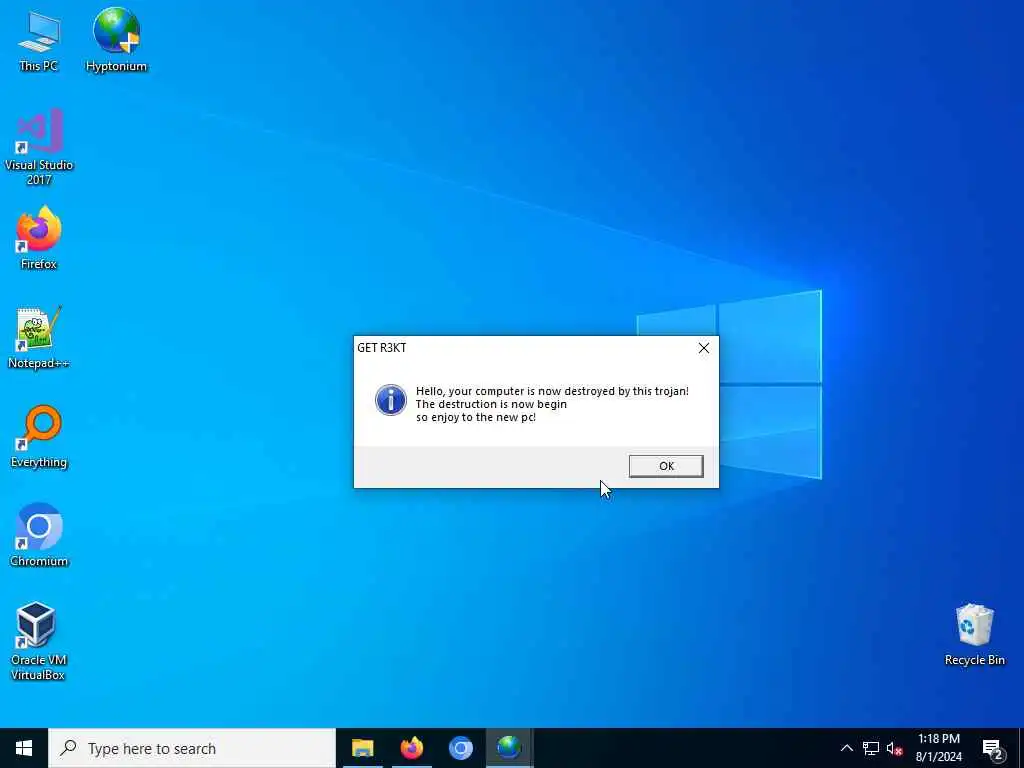This screenshot has height=768, width=1024.
Task: Click the 'Hello, your computer is now destroyed' line
Action: click(x=552, y=391)
